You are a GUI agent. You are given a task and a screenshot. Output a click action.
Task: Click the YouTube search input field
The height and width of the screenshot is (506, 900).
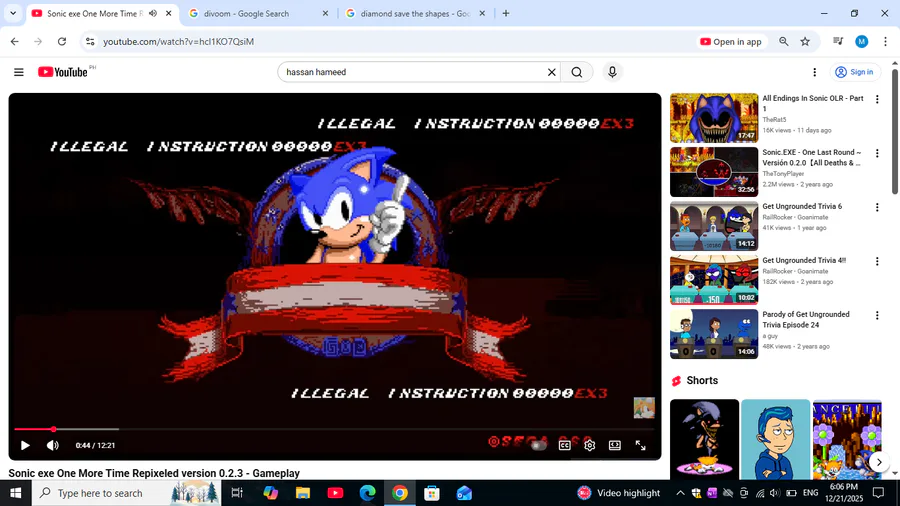pos(413,72)
